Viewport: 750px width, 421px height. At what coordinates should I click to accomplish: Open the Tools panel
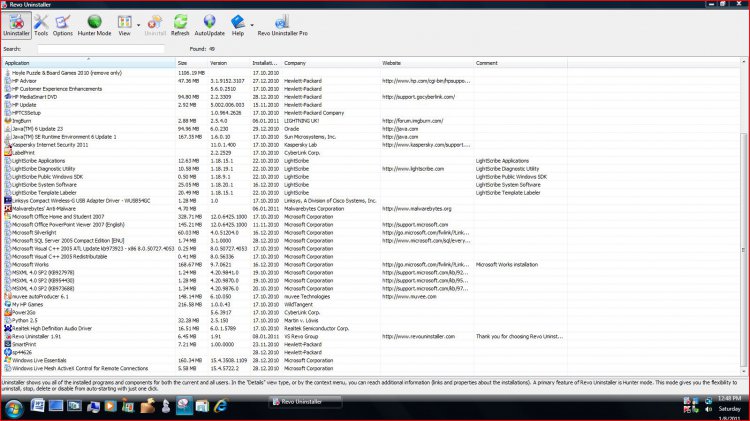click(x=41, y=25)
